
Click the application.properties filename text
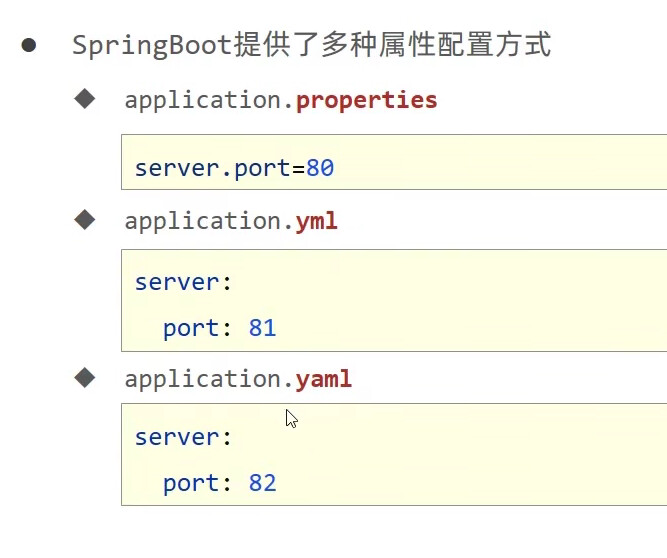coord(281,101)
